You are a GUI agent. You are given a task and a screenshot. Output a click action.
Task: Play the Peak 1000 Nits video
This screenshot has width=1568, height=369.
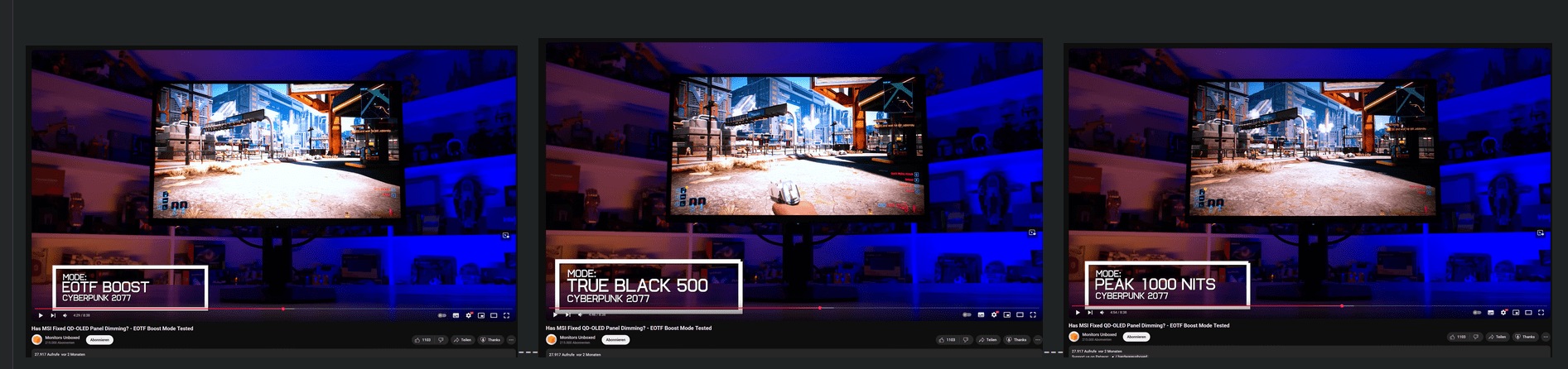click(x=1078, y=313)
